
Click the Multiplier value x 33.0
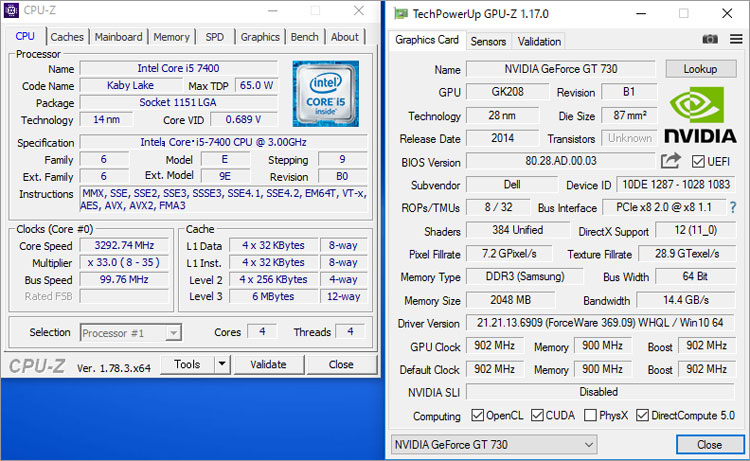tap(124, 263)
